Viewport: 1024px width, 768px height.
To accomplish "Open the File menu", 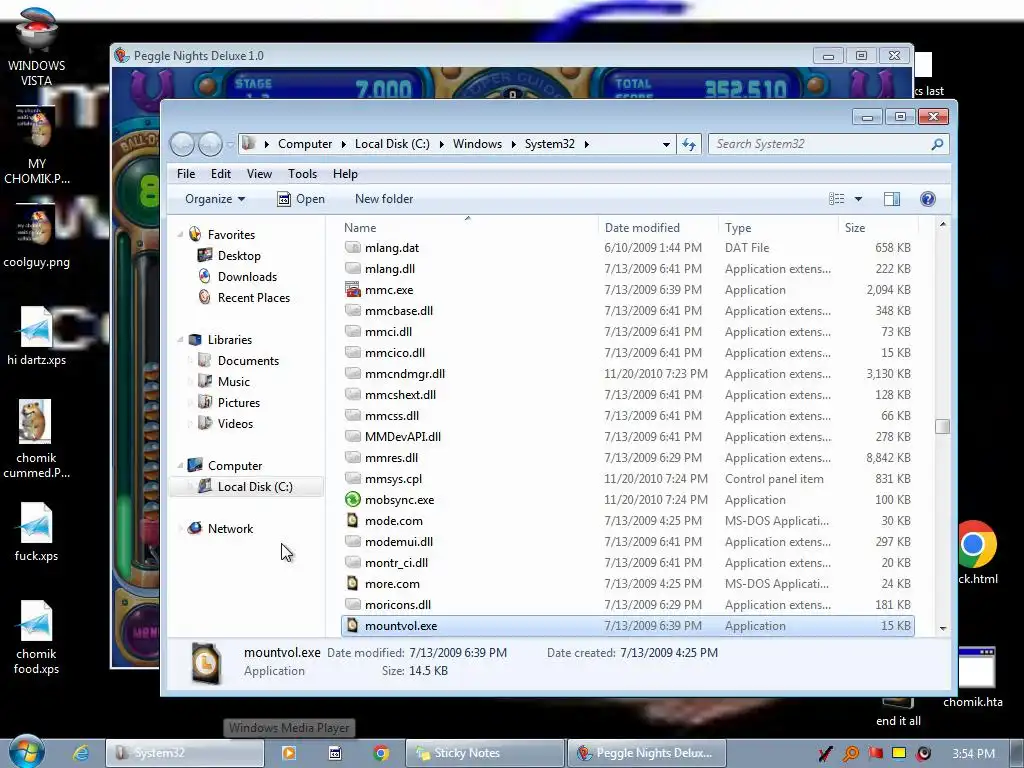I will coord(185,174).
